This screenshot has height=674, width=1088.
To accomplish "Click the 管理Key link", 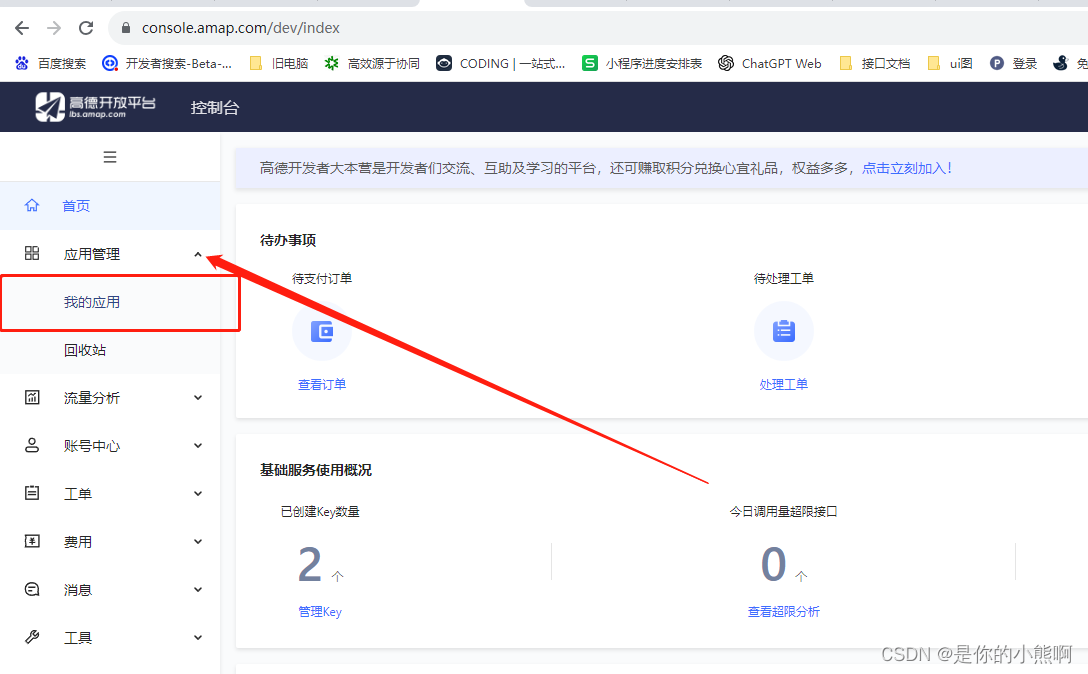I will click(x=320, y=611).
